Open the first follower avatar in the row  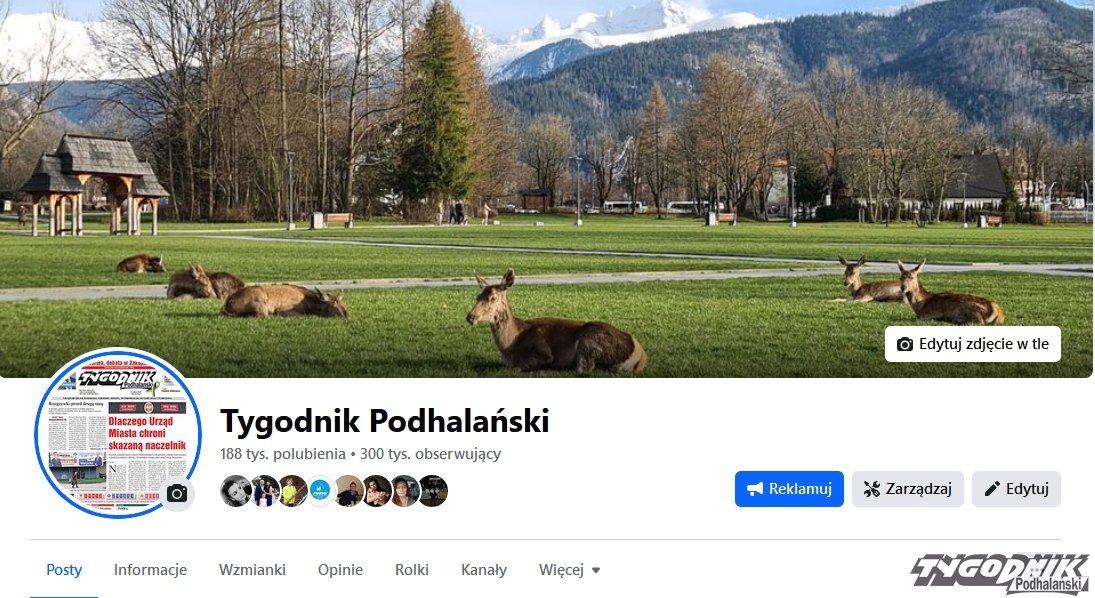click(x=235, y=490)
